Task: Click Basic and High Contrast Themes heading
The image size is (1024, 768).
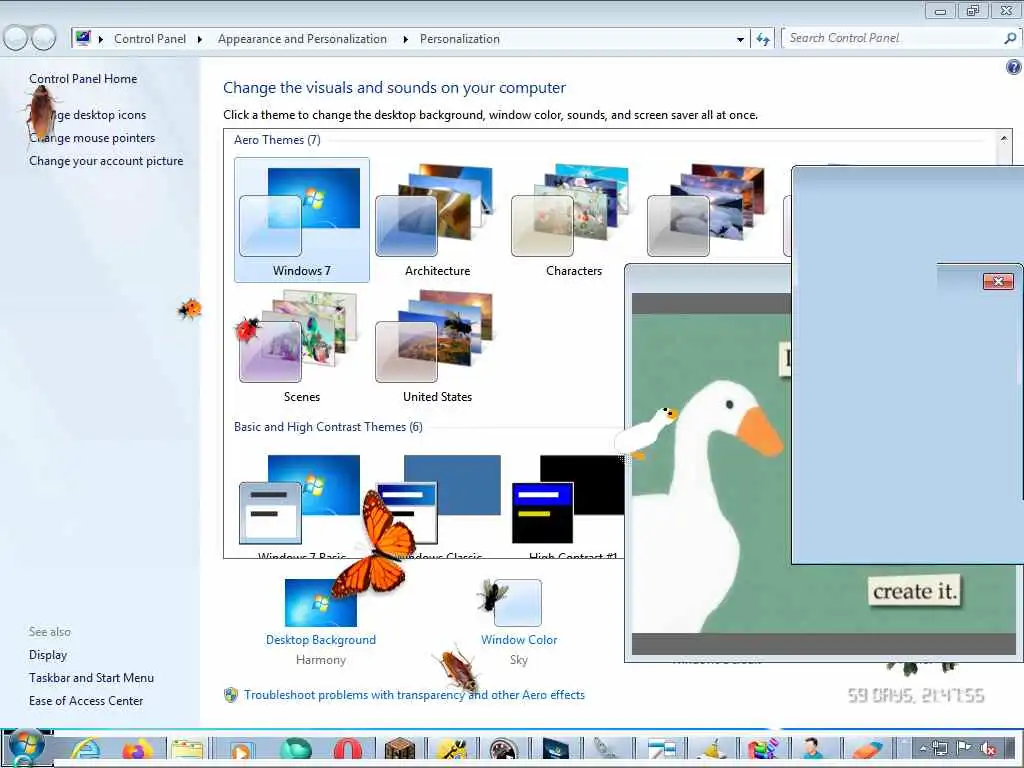Action: 328,427
